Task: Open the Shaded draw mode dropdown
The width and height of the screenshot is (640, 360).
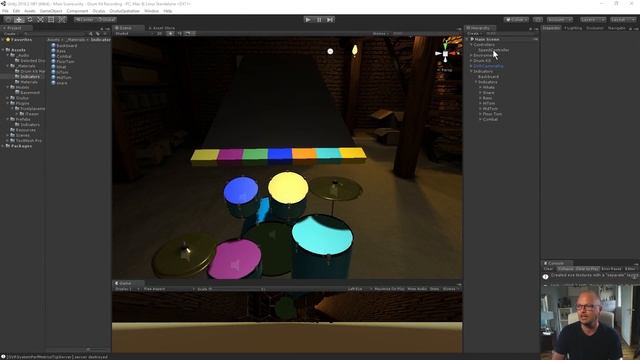Action: pyautogui.click(x=133, y=33)
